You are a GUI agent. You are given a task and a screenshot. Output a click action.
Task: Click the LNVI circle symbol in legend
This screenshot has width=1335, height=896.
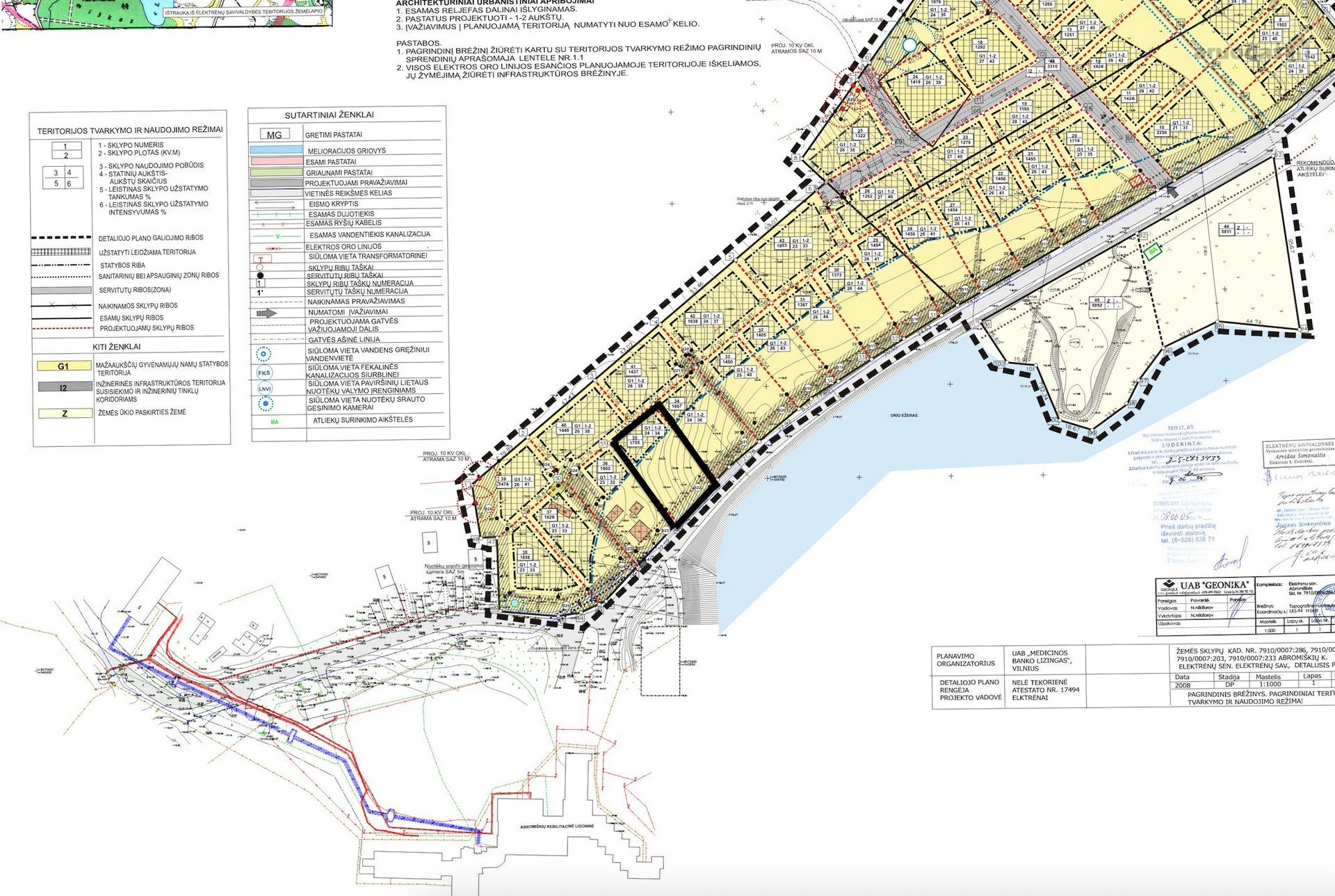(x=265, y=389)
